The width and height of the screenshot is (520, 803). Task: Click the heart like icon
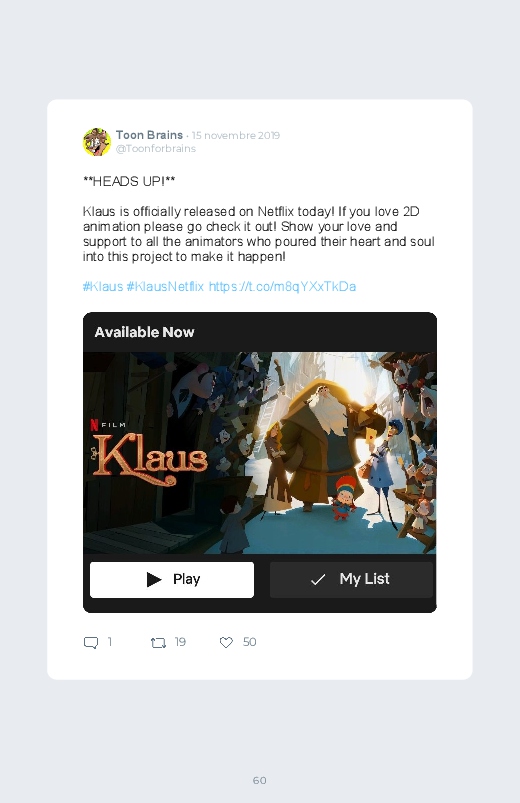point(226,642)
